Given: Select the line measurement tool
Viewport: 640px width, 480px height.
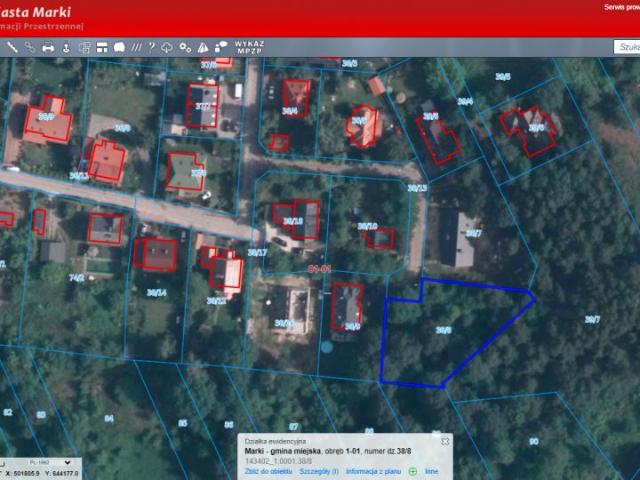Looking at the screenshot, I should point(13,47).
